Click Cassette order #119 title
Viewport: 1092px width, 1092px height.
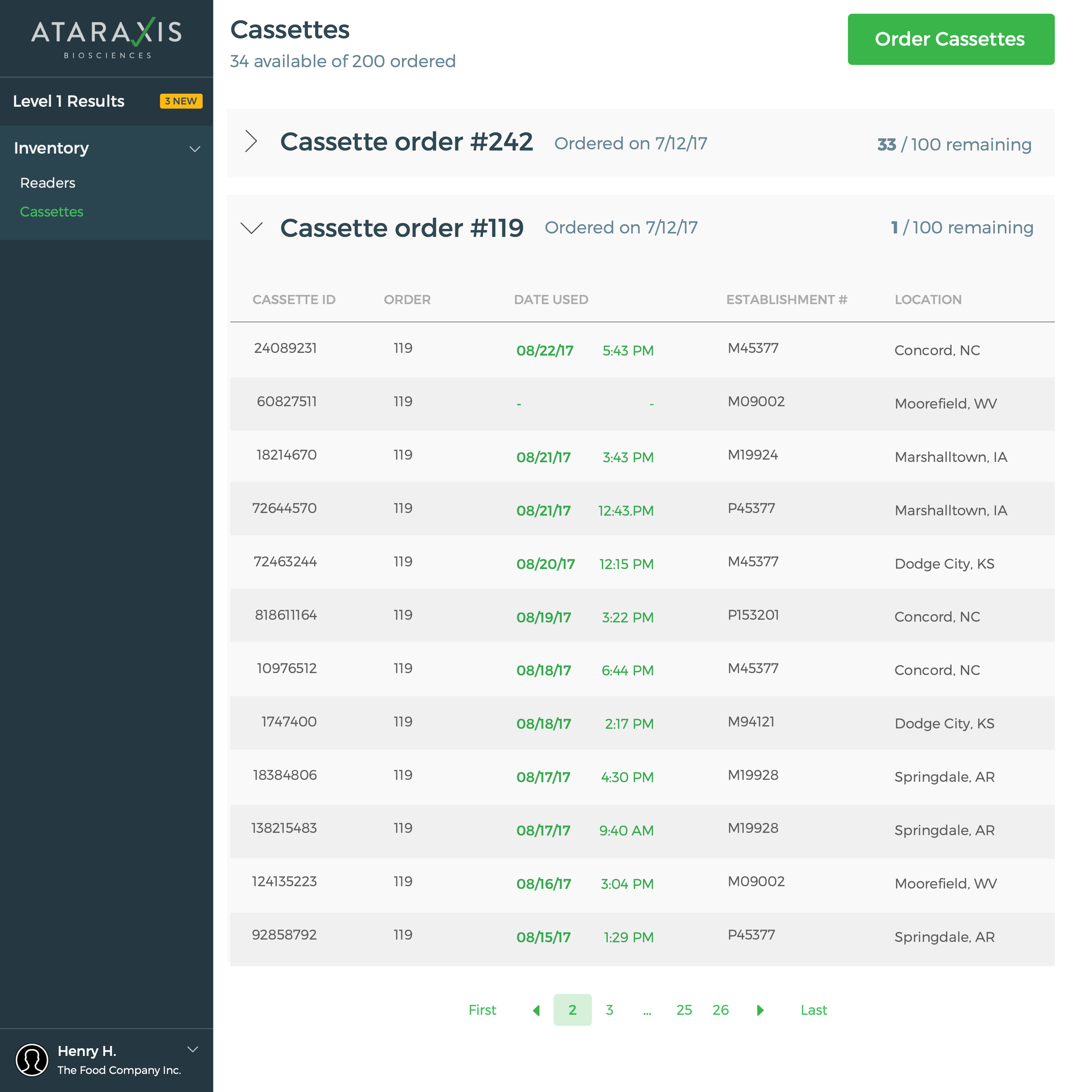pyautogui.click(x=402, y=228)
